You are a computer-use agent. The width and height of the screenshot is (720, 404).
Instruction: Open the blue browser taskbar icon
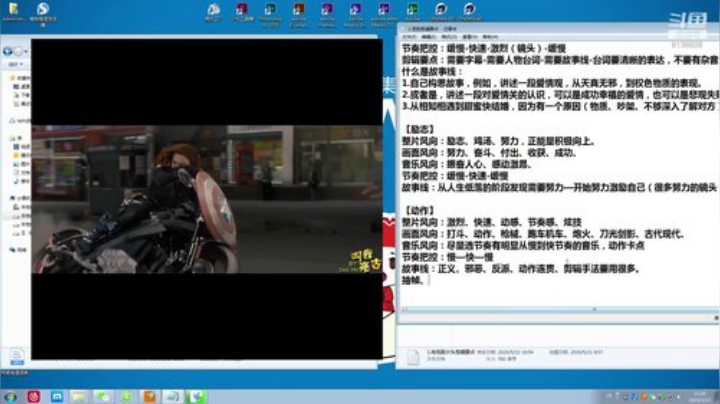coord(57,397)
